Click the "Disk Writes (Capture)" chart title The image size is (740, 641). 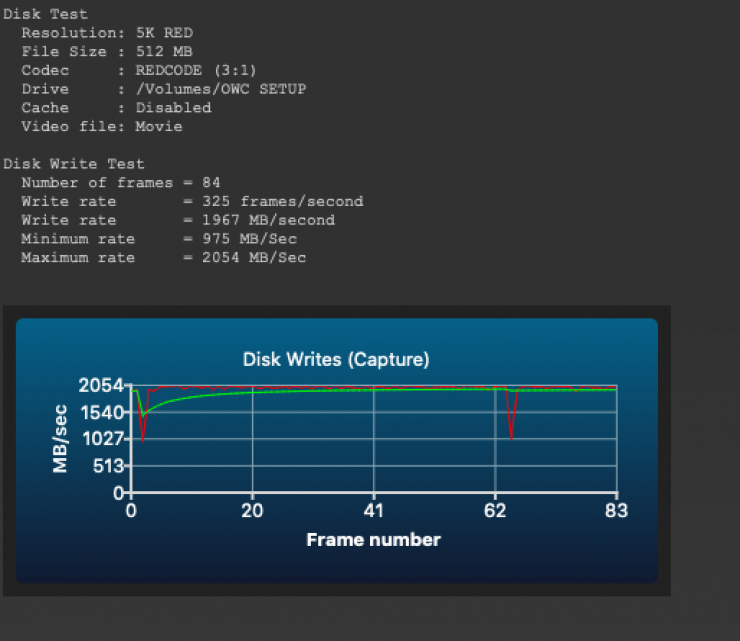click(336, 359)
